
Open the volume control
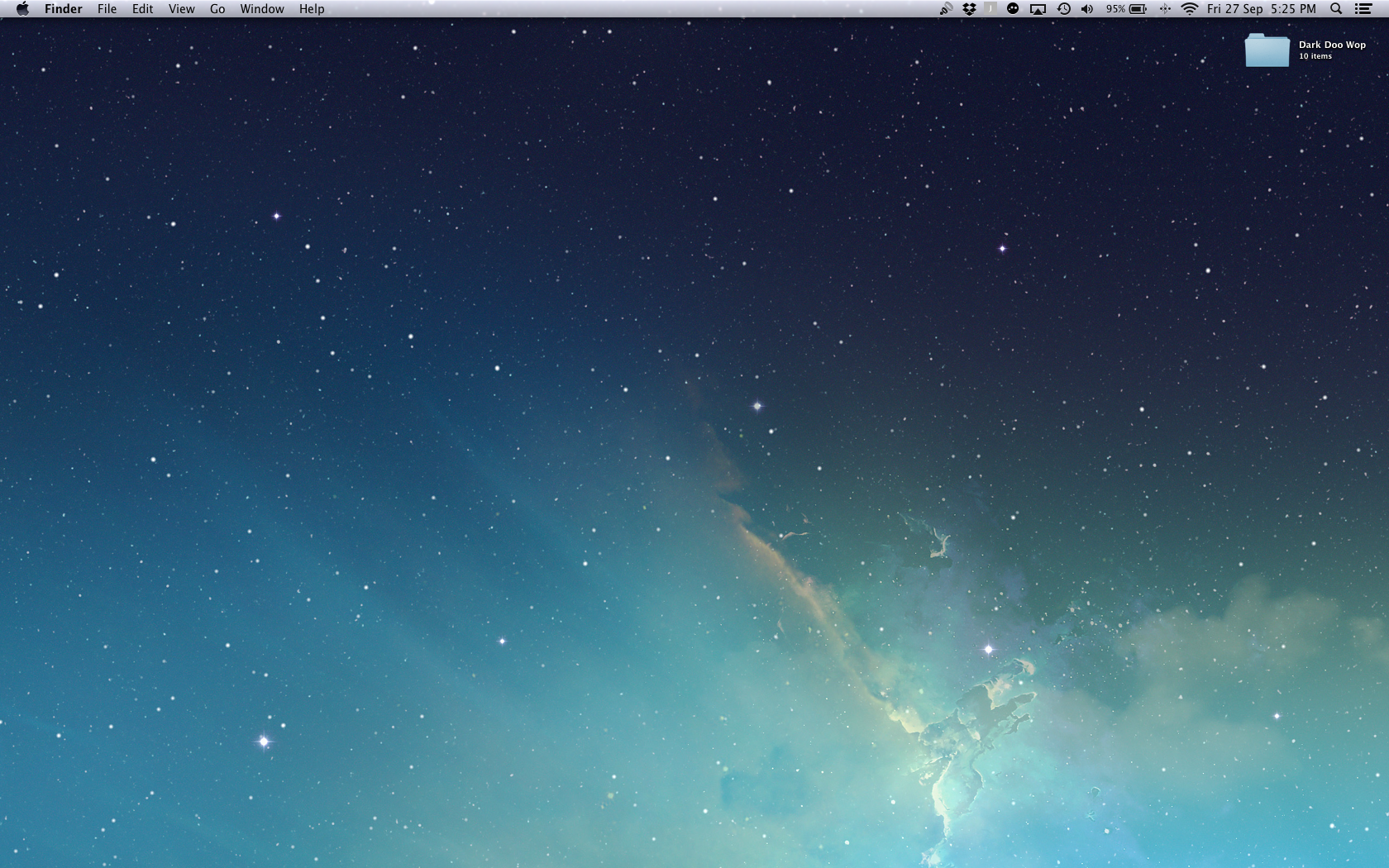[1087, 9]
